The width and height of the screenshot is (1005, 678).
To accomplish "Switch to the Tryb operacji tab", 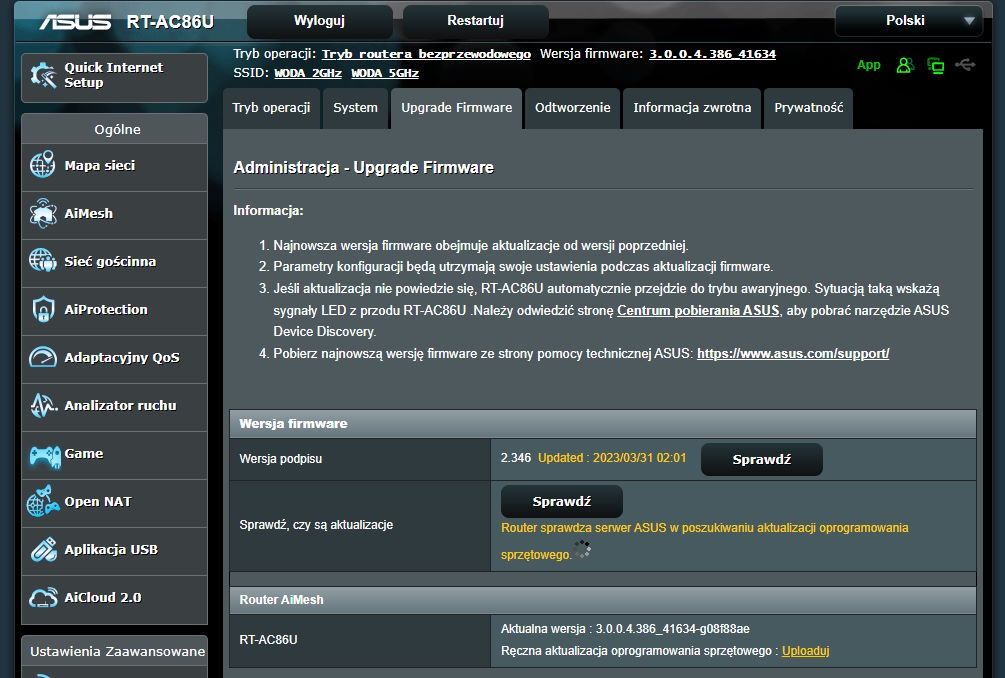I will click(271, 108).
